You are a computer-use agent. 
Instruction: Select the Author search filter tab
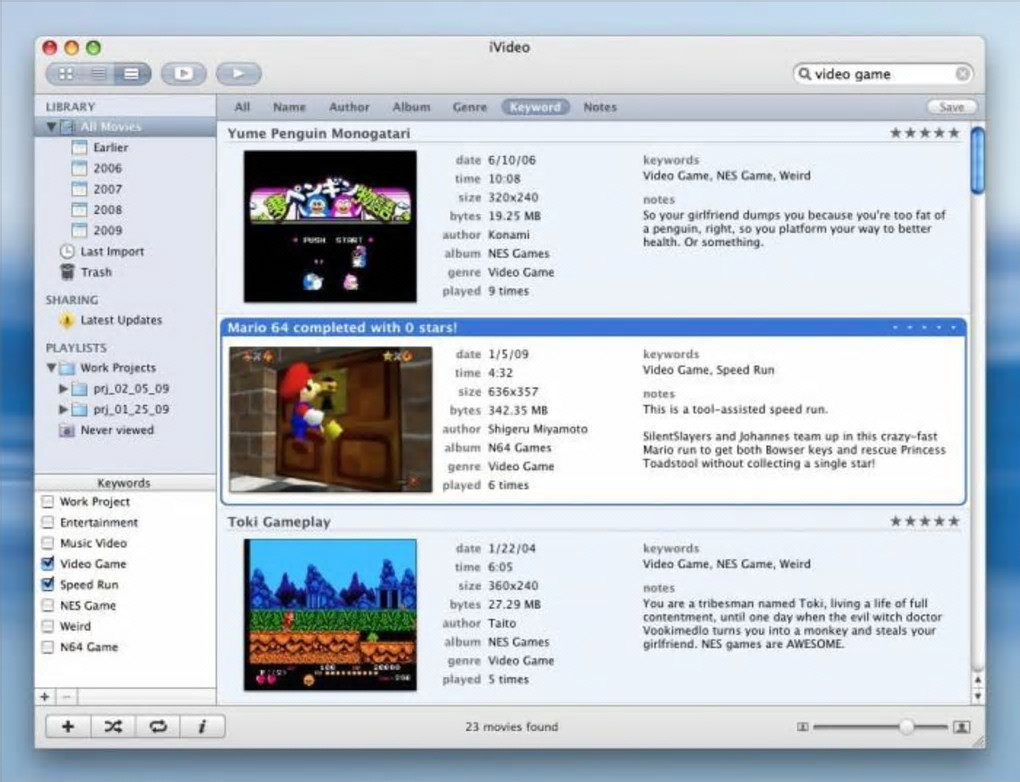[x=349, y=107]
